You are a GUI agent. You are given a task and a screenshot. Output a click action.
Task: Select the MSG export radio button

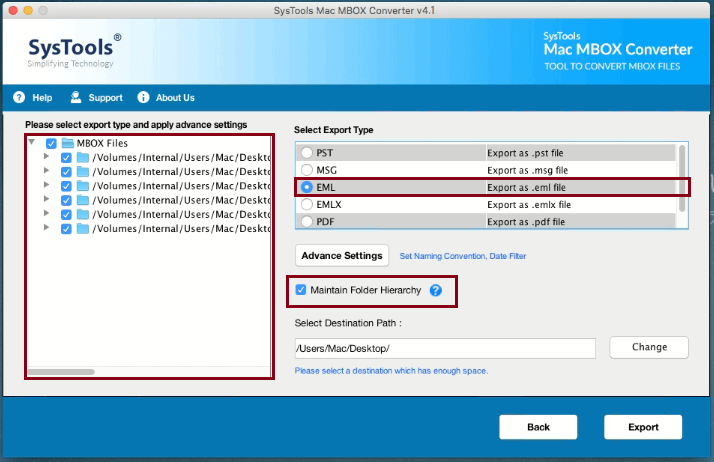click(x=307, y=170)
